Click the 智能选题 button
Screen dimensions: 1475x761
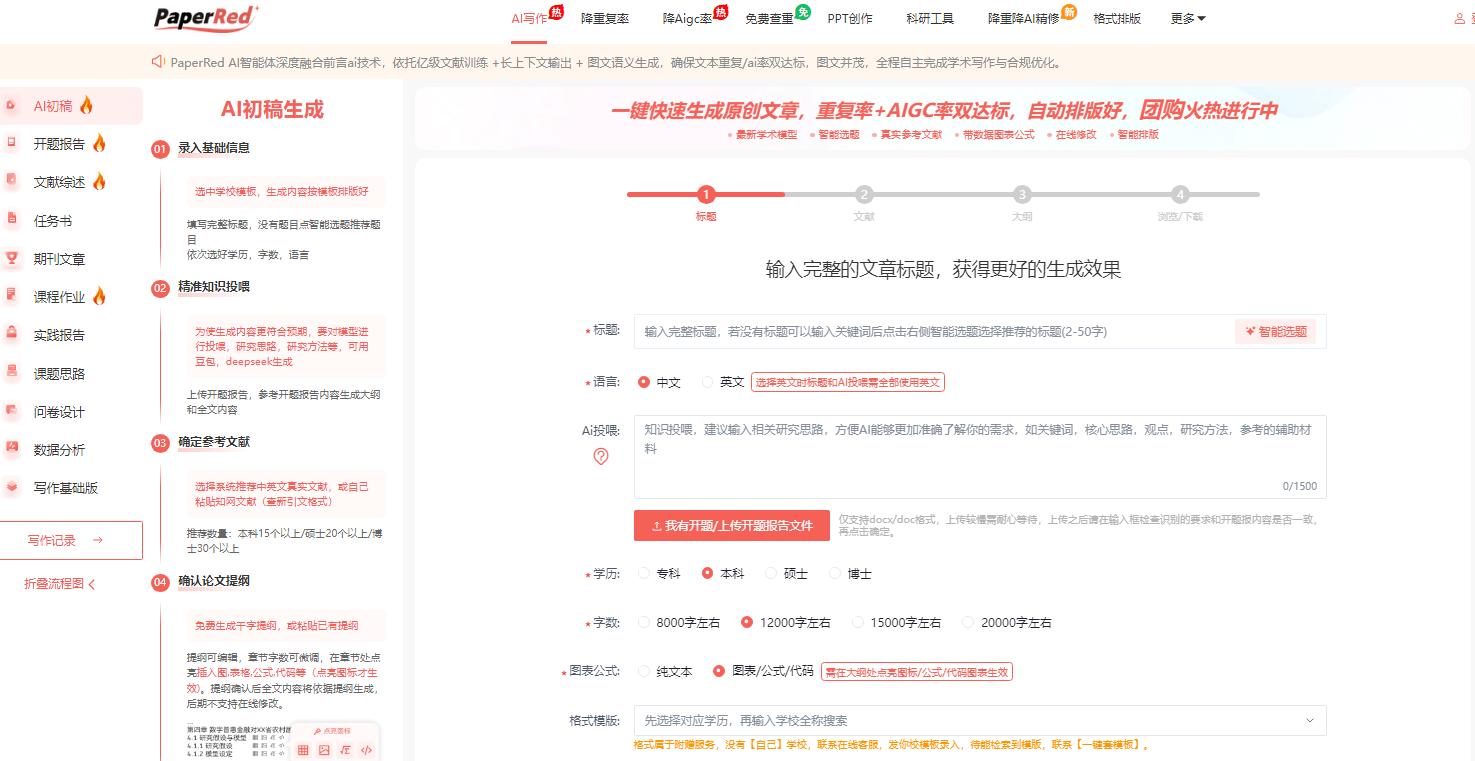[1275, 331]
